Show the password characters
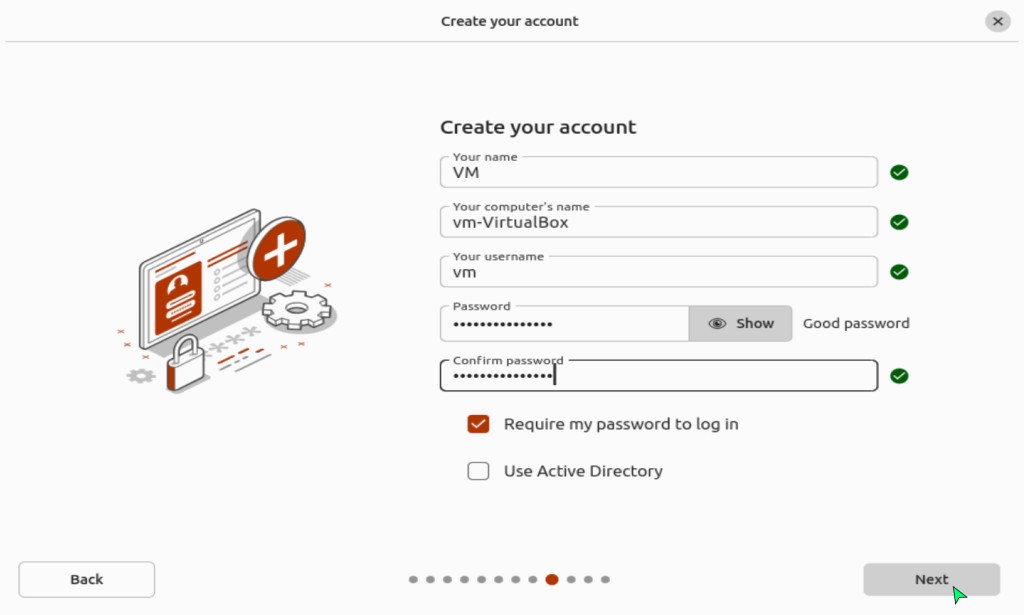Screen dimensions: 1024x615 741,323
